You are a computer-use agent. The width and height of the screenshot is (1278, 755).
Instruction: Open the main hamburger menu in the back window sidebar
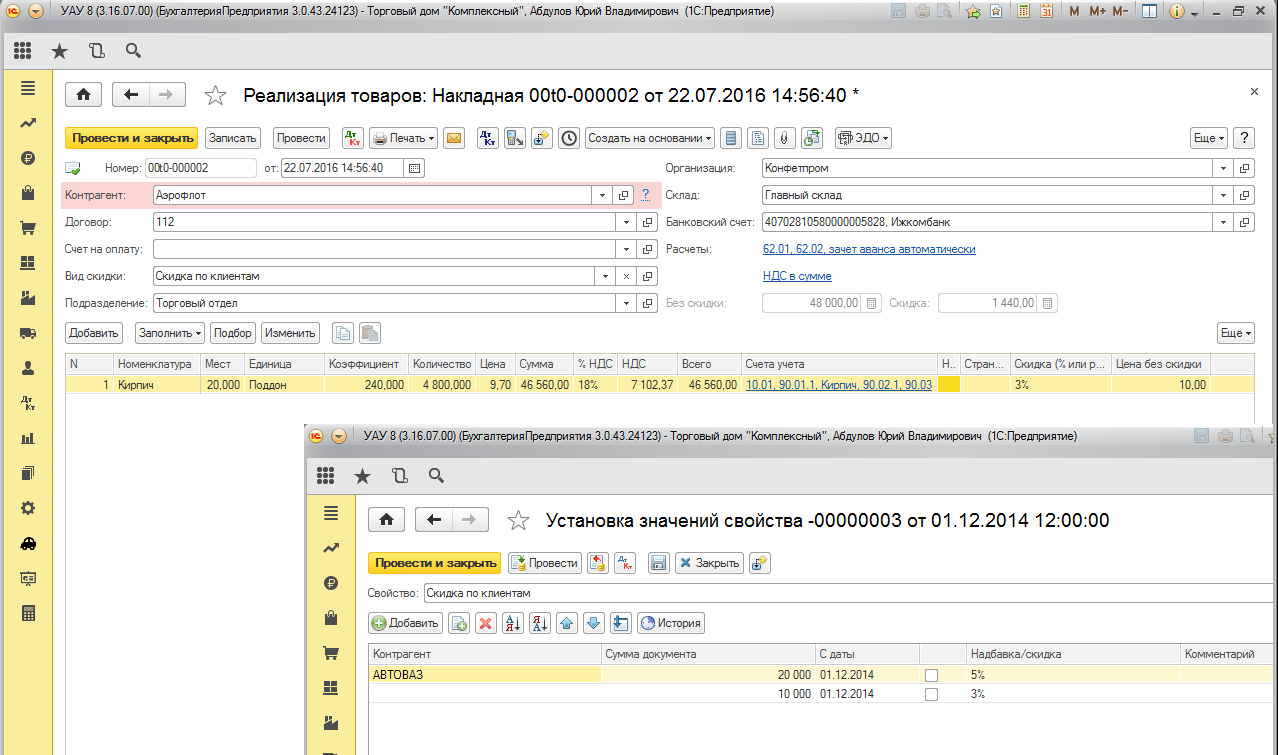coord(28,88)
